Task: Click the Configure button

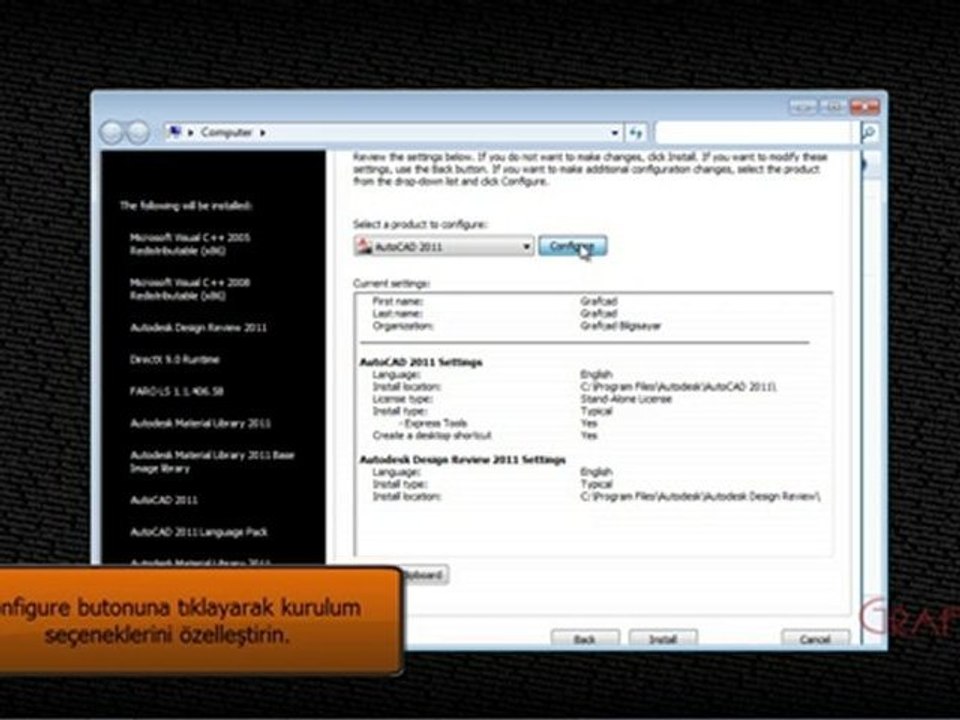Action: pyautogui.click(x=572, y=246)
